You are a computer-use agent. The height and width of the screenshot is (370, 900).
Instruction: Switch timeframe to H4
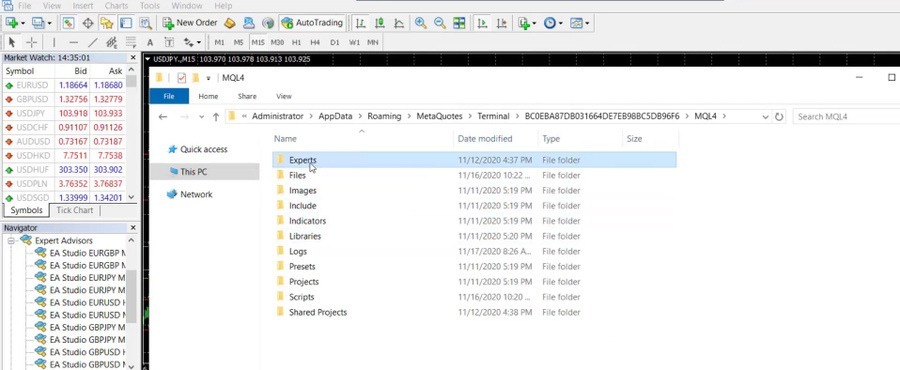[x=315, y=42]
